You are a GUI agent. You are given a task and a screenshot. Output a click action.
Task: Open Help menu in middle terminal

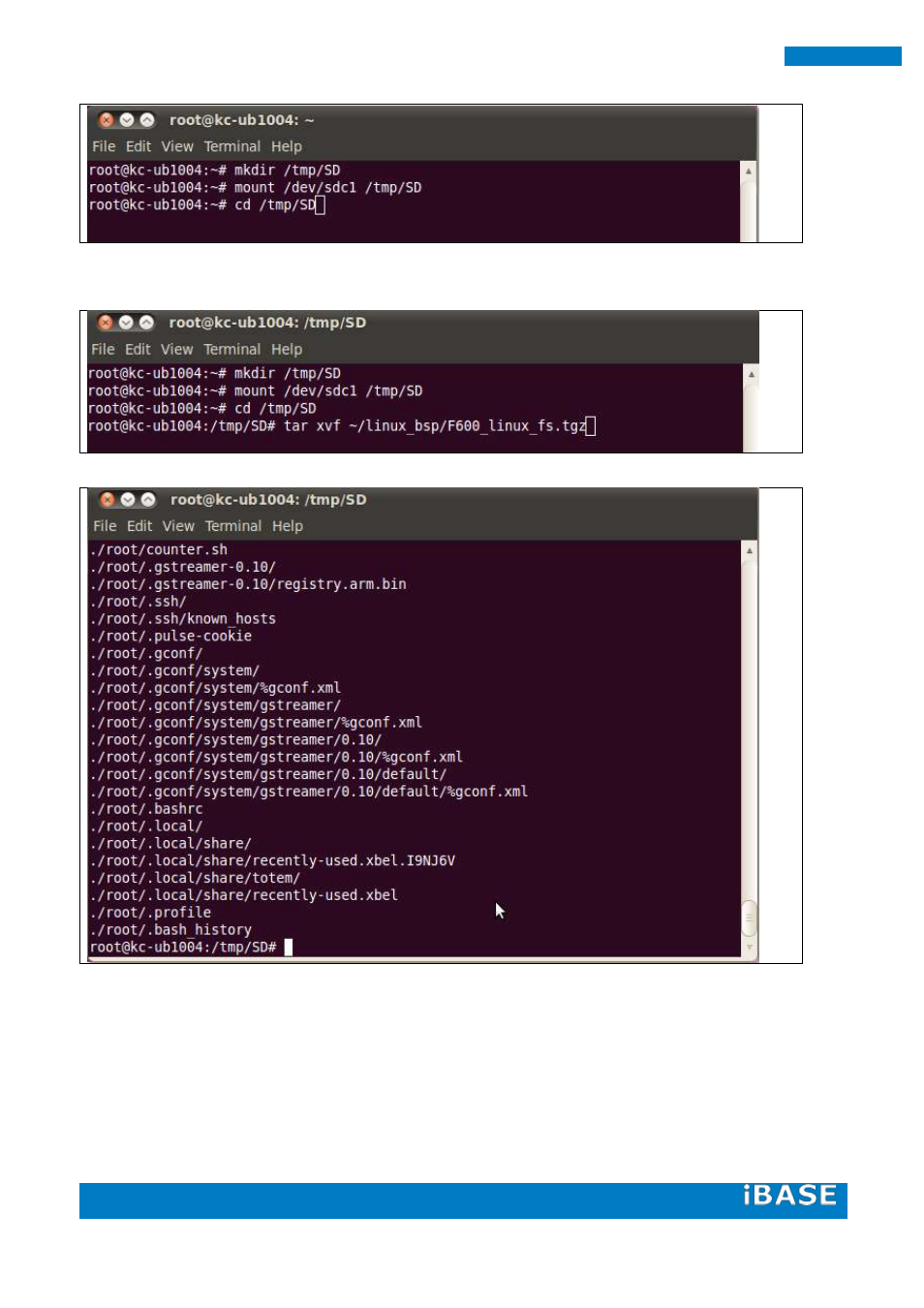pyautogui.click(x=287, y=350)
